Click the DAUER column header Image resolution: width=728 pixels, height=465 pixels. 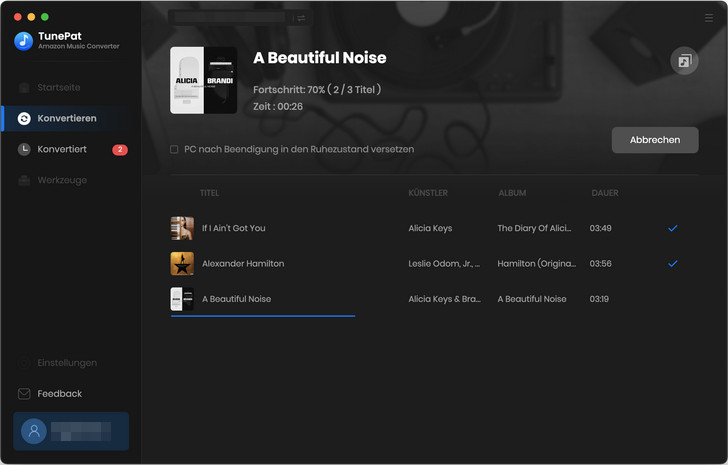(x=604, y=193)
